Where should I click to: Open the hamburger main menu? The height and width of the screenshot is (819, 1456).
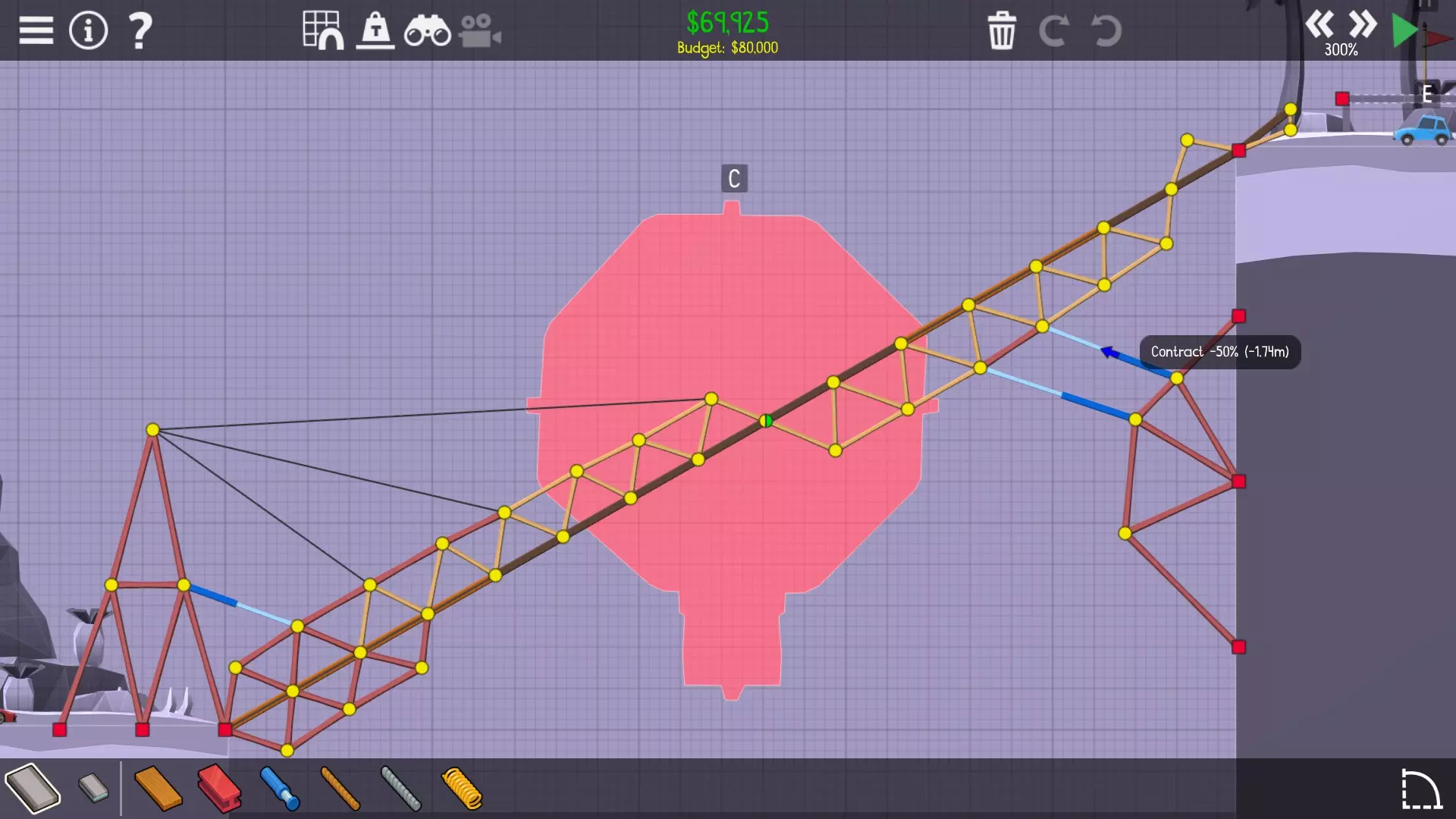[36, 31]
